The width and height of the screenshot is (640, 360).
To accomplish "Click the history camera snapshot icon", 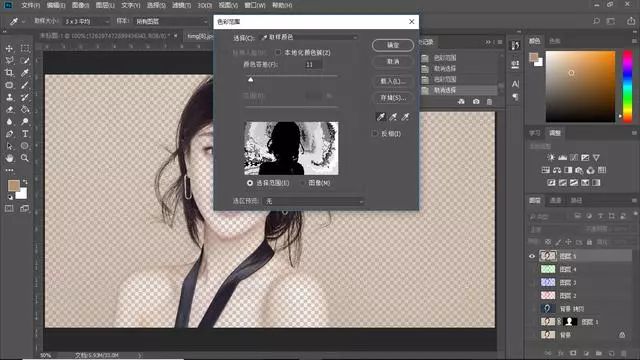I will pyautogui.click(x=476, y=102).
